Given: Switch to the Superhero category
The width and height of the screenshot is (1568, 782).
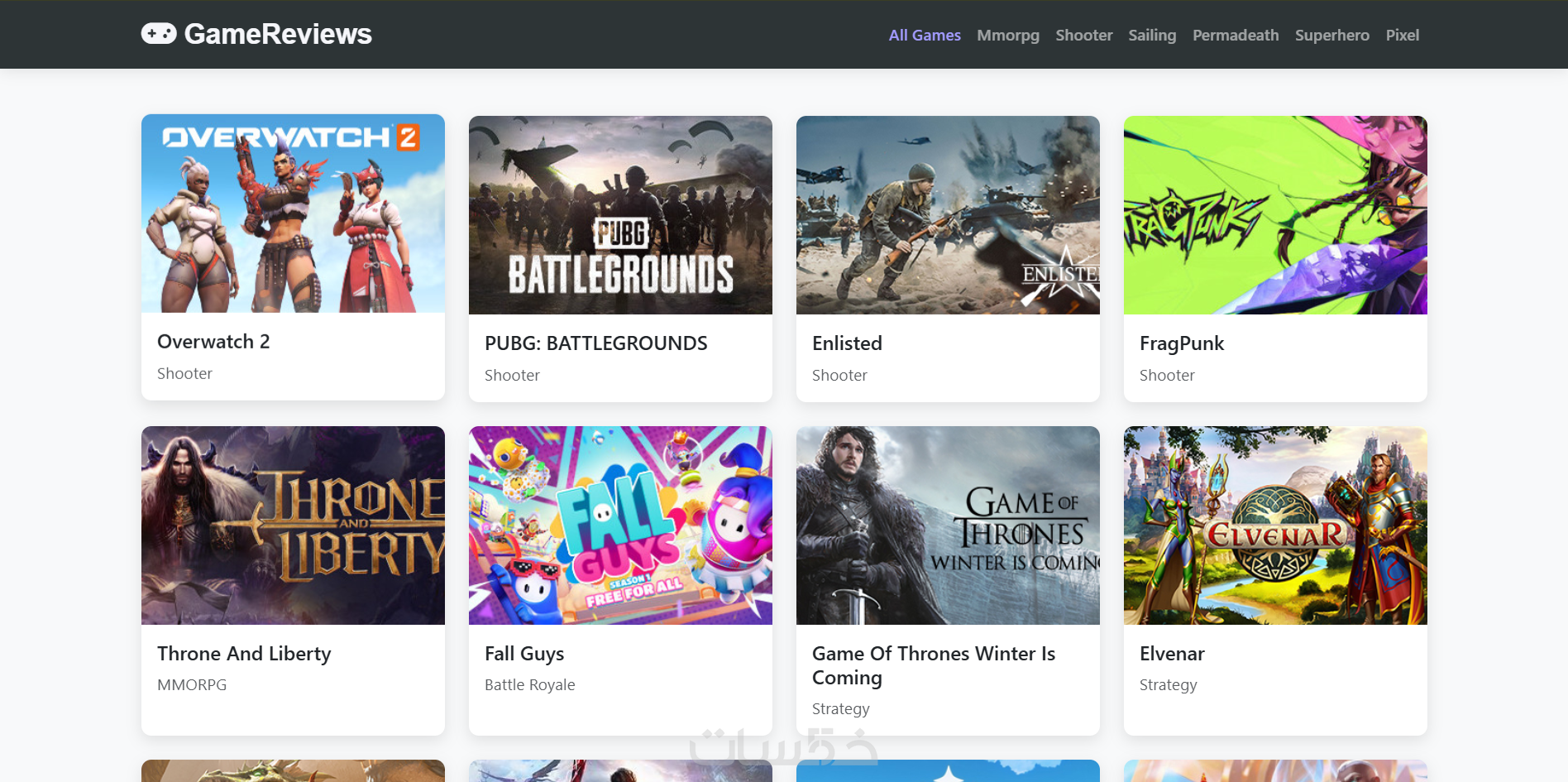Looking at the screenshot, I should [x=1332, y=35].
